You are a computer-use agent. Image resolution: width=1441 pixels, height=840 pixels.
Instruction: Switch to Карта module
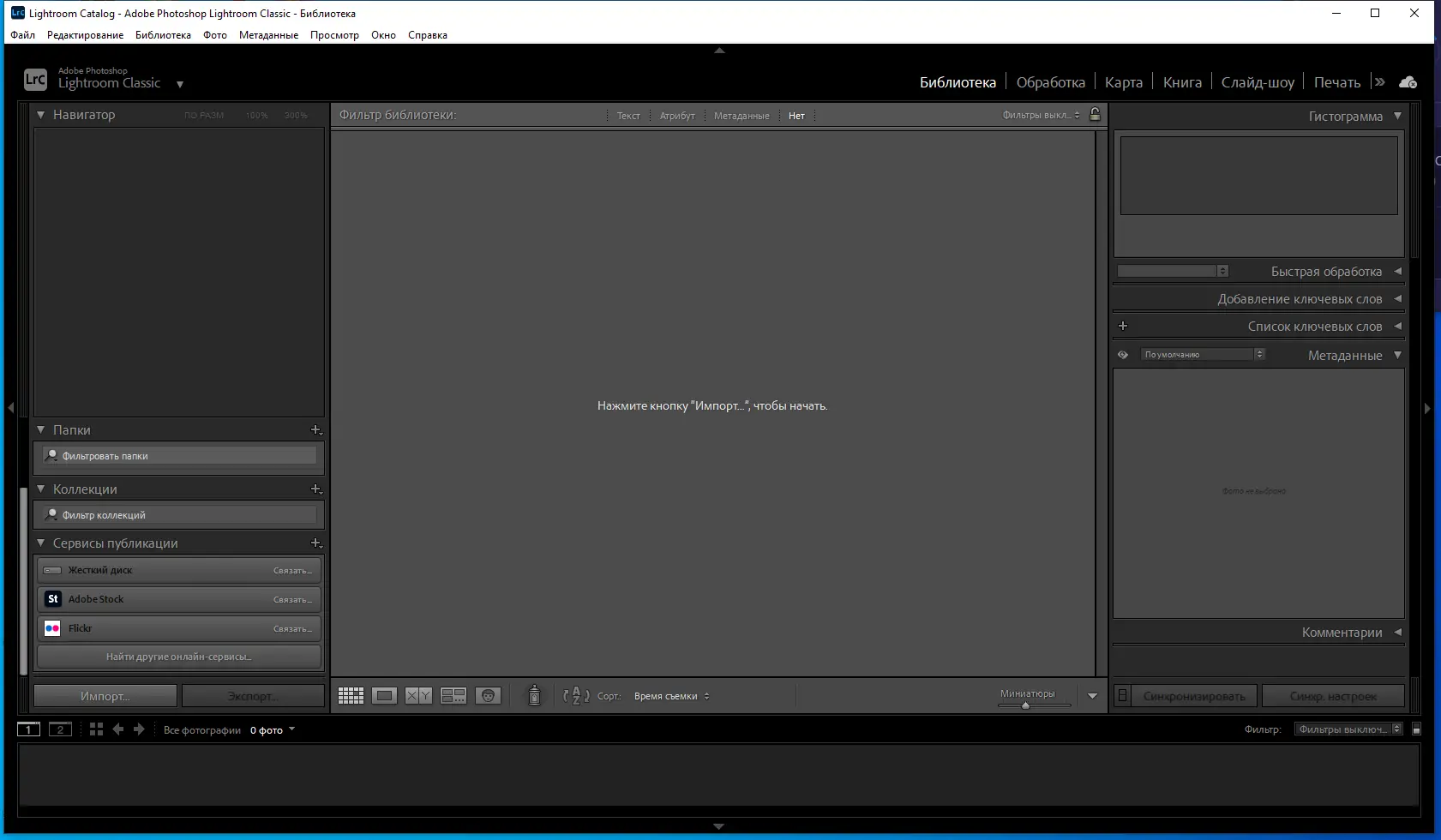point(1124,82)
